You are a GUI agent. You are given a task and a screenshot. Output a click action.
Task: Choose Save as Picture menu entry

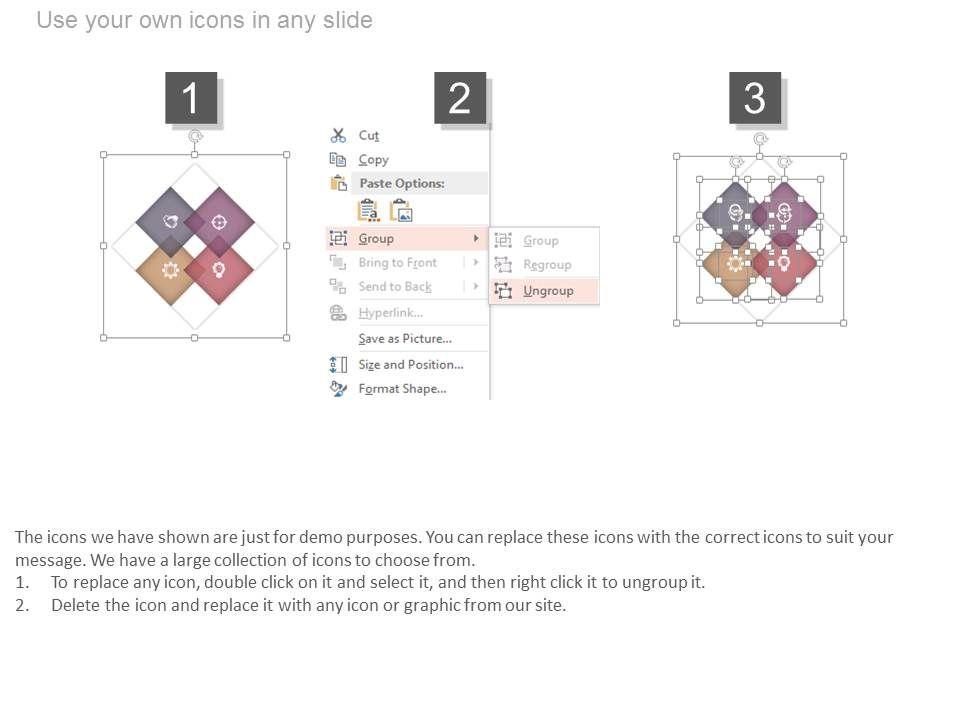(x=405, y=338)
